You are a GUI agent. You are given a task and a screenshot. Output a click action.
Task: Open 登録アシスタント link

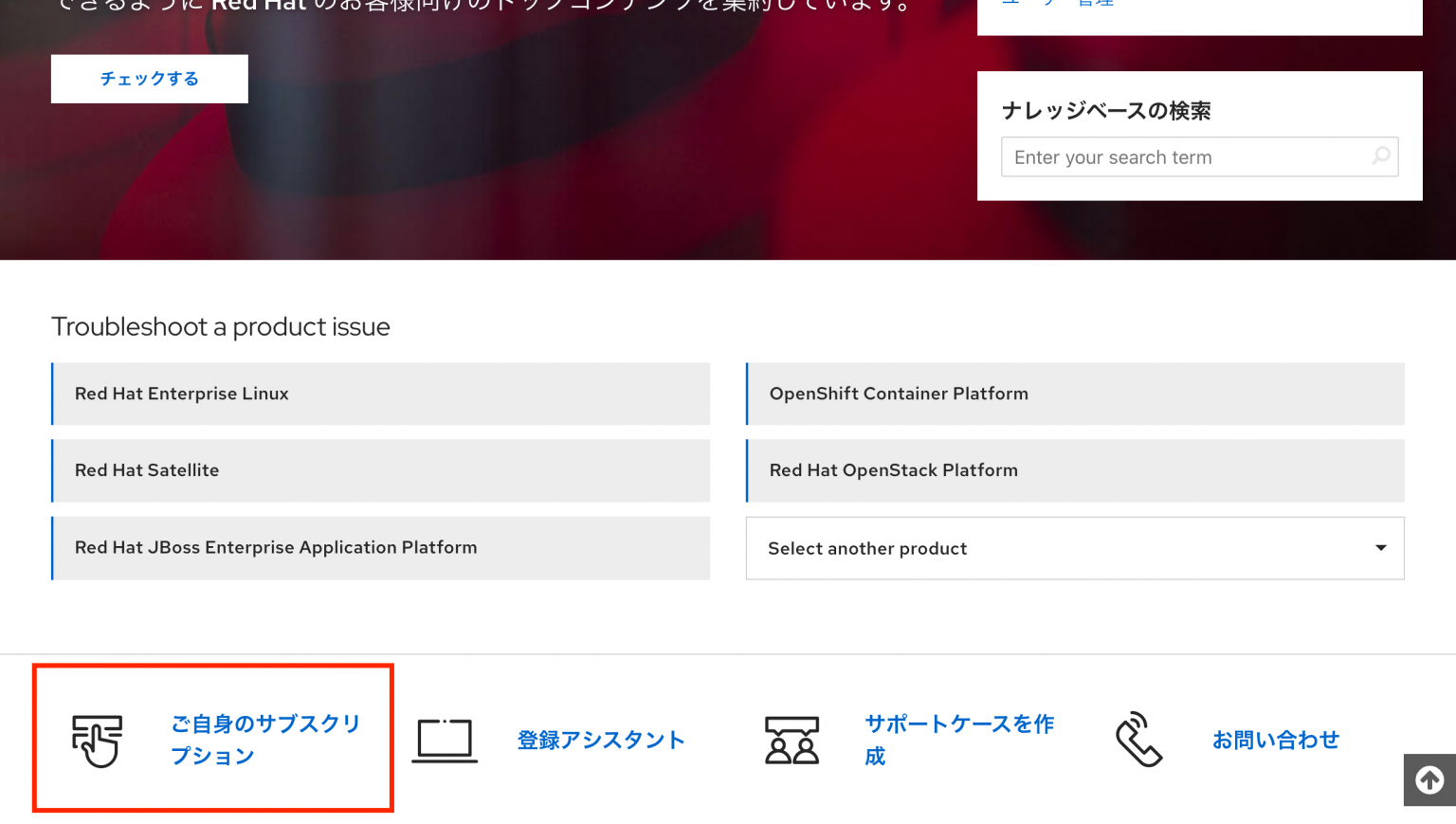click(x=601, y=740)
